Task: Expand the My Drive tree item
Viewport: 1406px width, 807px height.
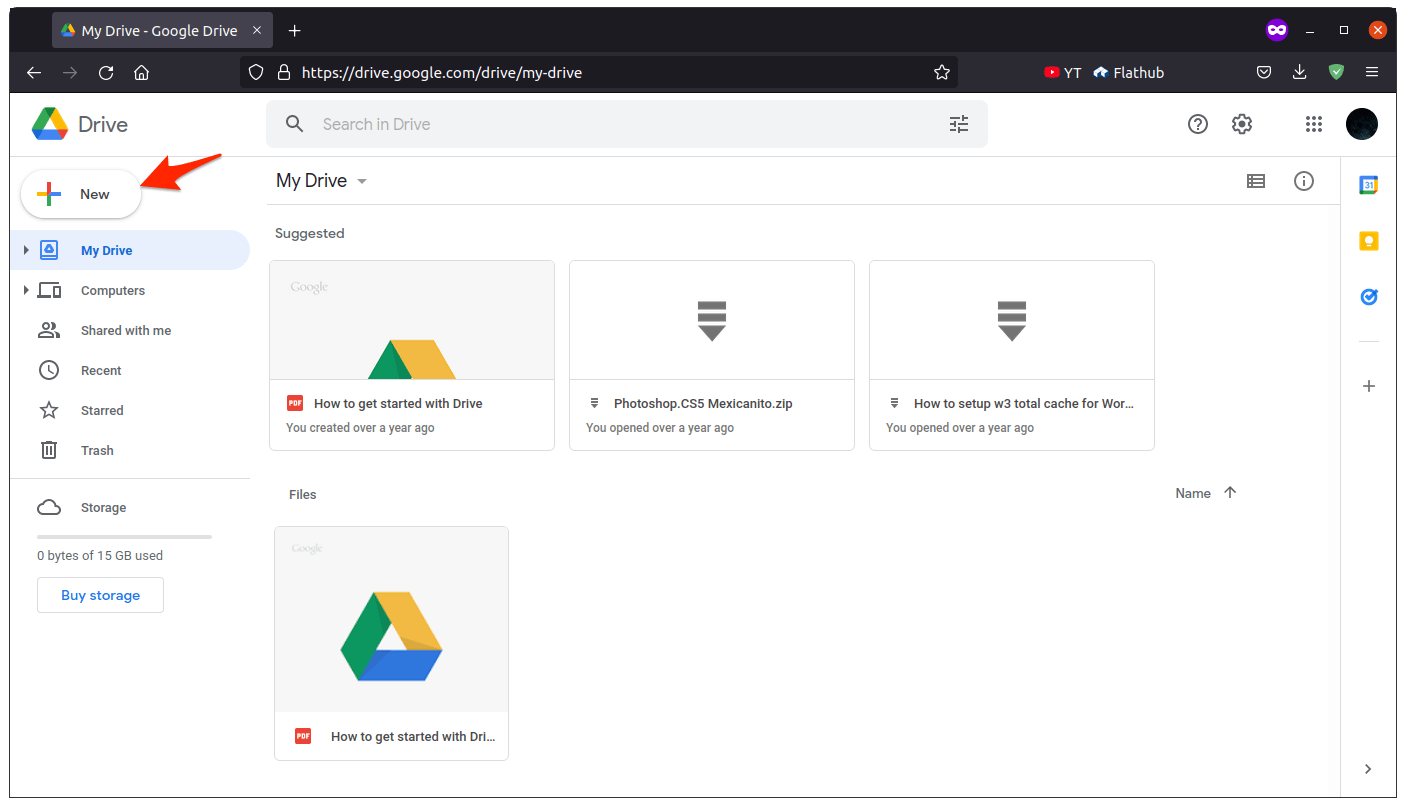Action: tap(26, 250)
